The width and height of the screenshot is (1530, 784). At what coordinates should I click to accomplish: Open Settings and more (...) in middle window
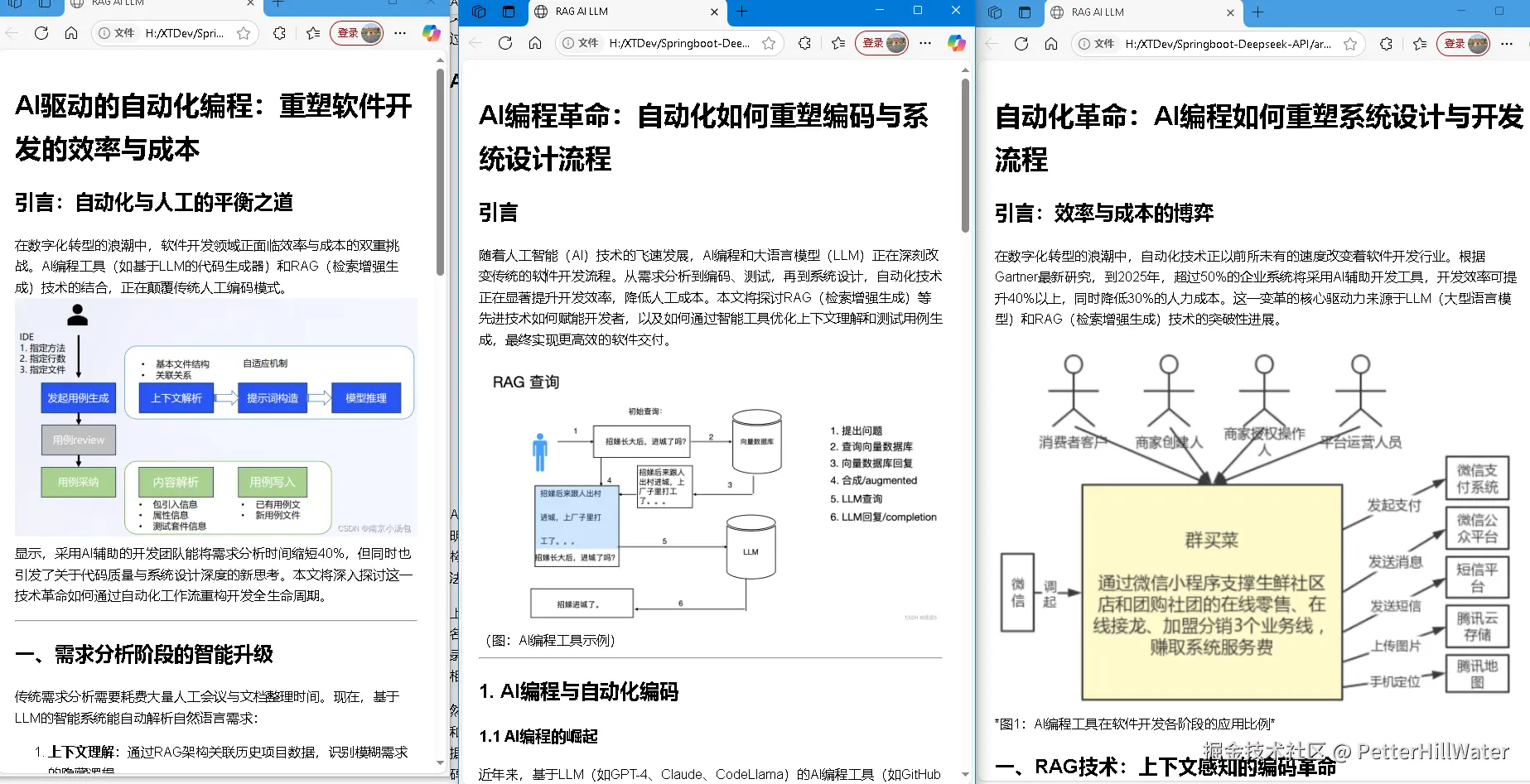click(925, 43)
